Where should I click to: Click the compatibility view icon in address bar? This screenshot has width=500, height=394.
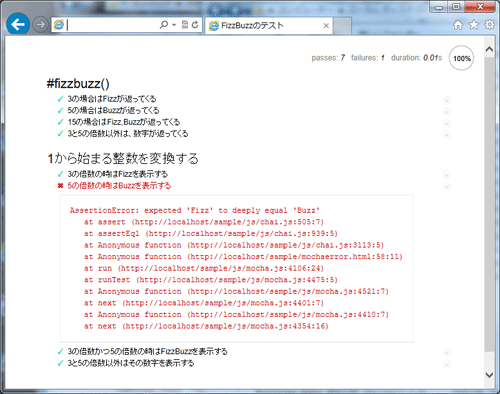pos(185,24)
